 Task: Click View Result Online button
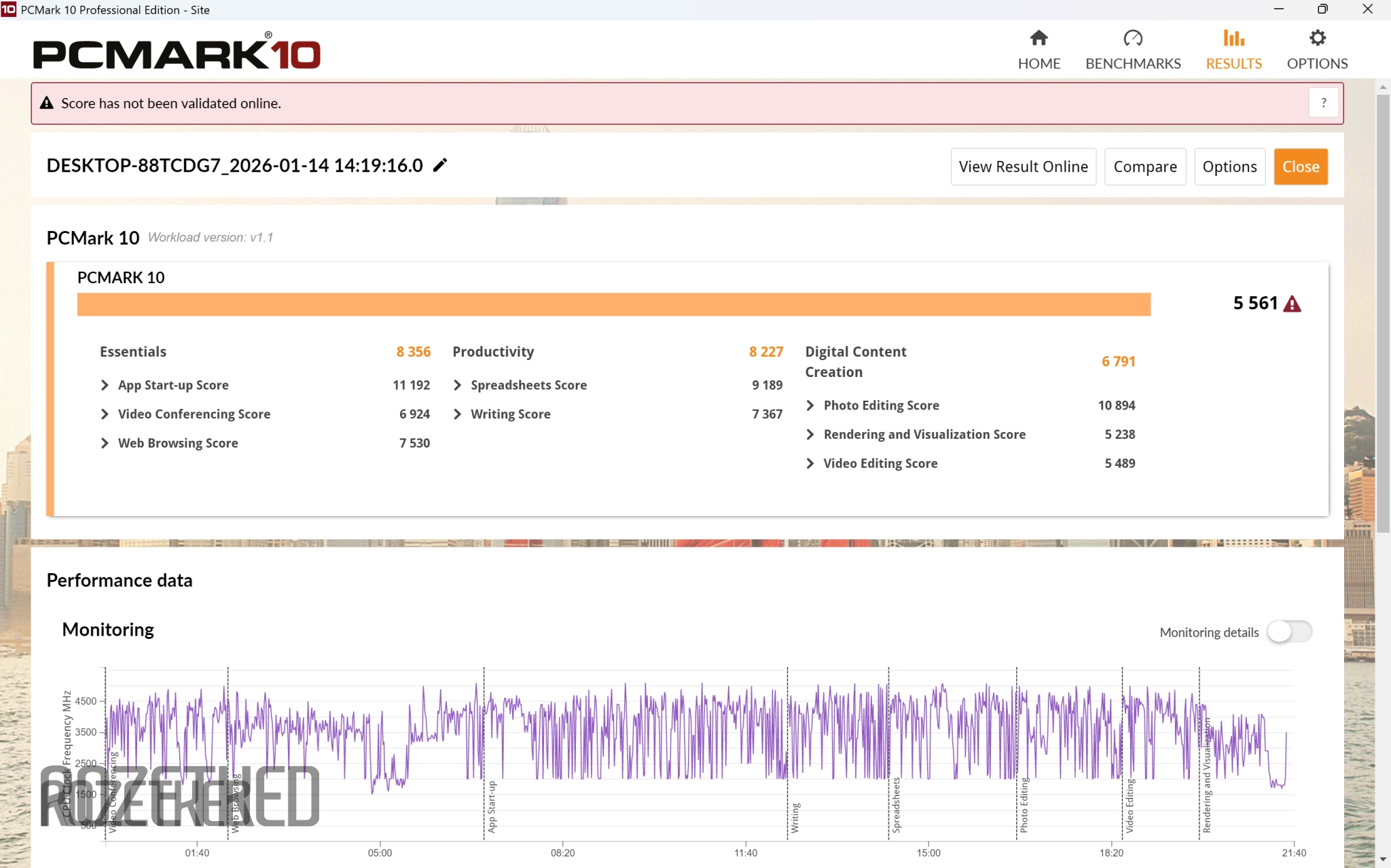[1023, 167]
